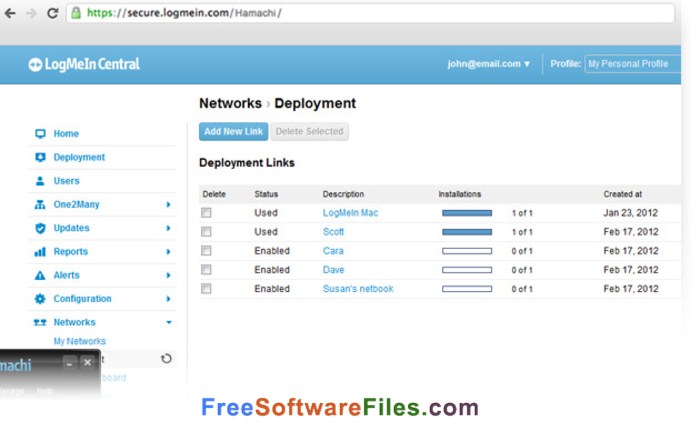This screenshot has height=431, width=700.
Task: Select Reports in the sidebar
Action: pos(71,252)
